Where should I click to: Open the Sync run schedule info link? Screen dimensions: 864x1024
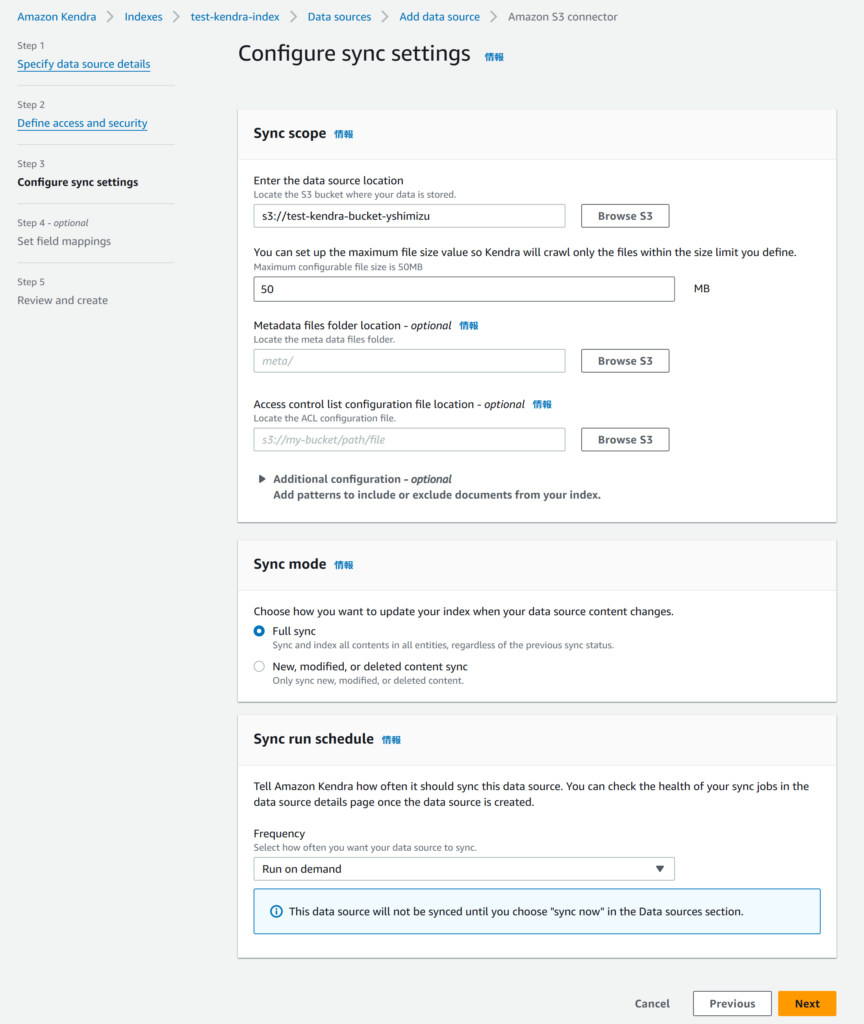click(x=391, y=740)
